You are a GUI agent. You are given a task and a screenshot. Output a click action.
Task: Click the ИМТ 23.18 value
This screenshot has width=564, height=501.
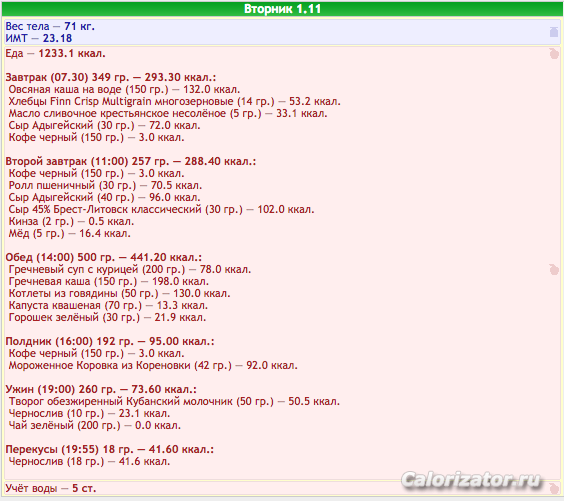pyautogui.click(x=39, y=38)
